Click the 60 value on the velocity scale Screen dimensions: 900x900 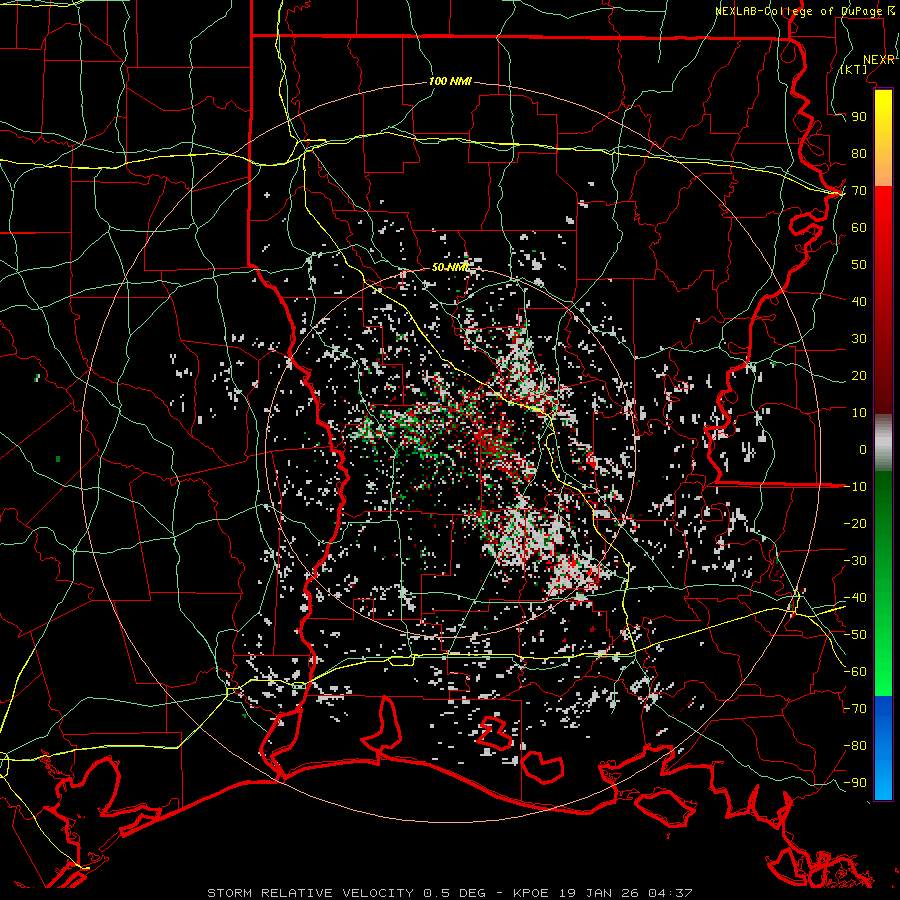tap(859, 228)
